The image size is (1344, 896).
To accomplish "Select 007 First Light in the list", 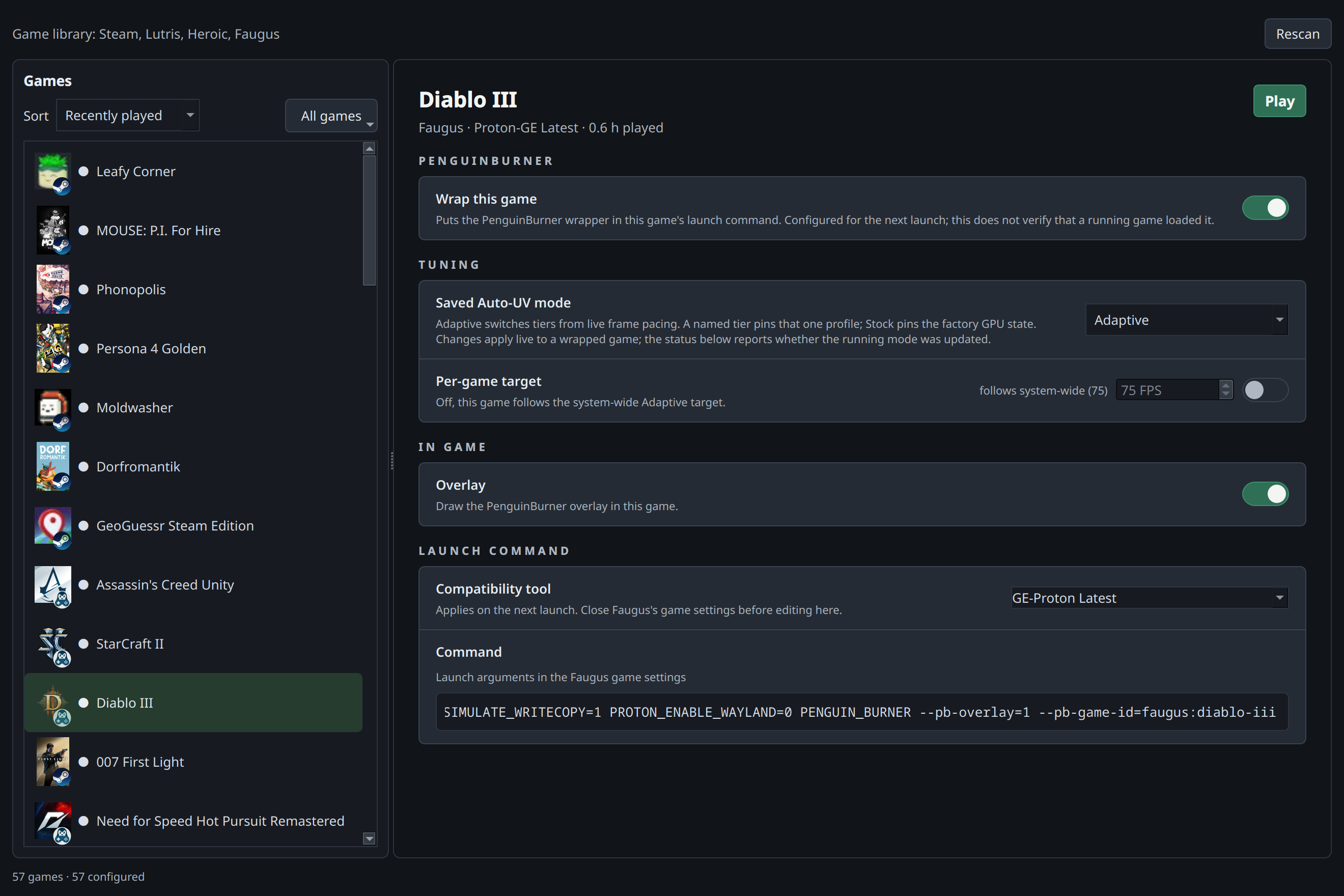I will (193, 762).
